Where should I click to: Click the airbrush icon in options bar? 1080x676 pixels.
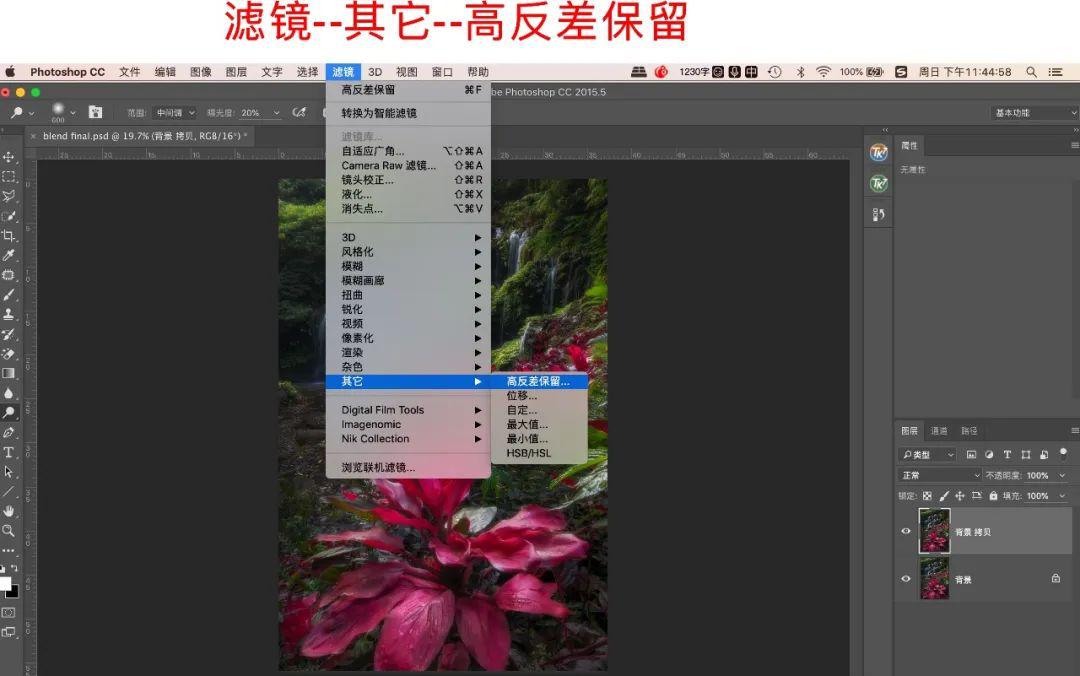(x=299, y=112)
